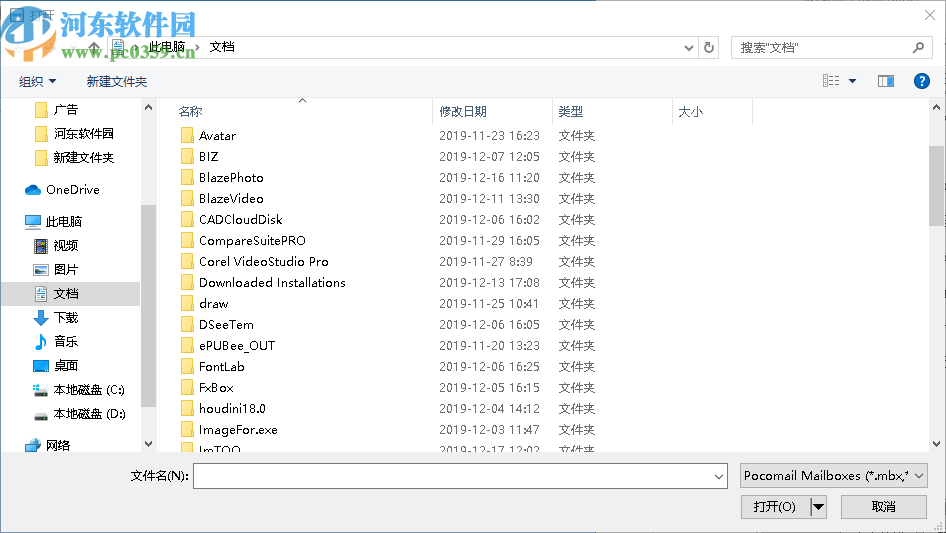Select Corel VideoStudio Pro folder icon
946x533 pixels.
coord(188,262)
